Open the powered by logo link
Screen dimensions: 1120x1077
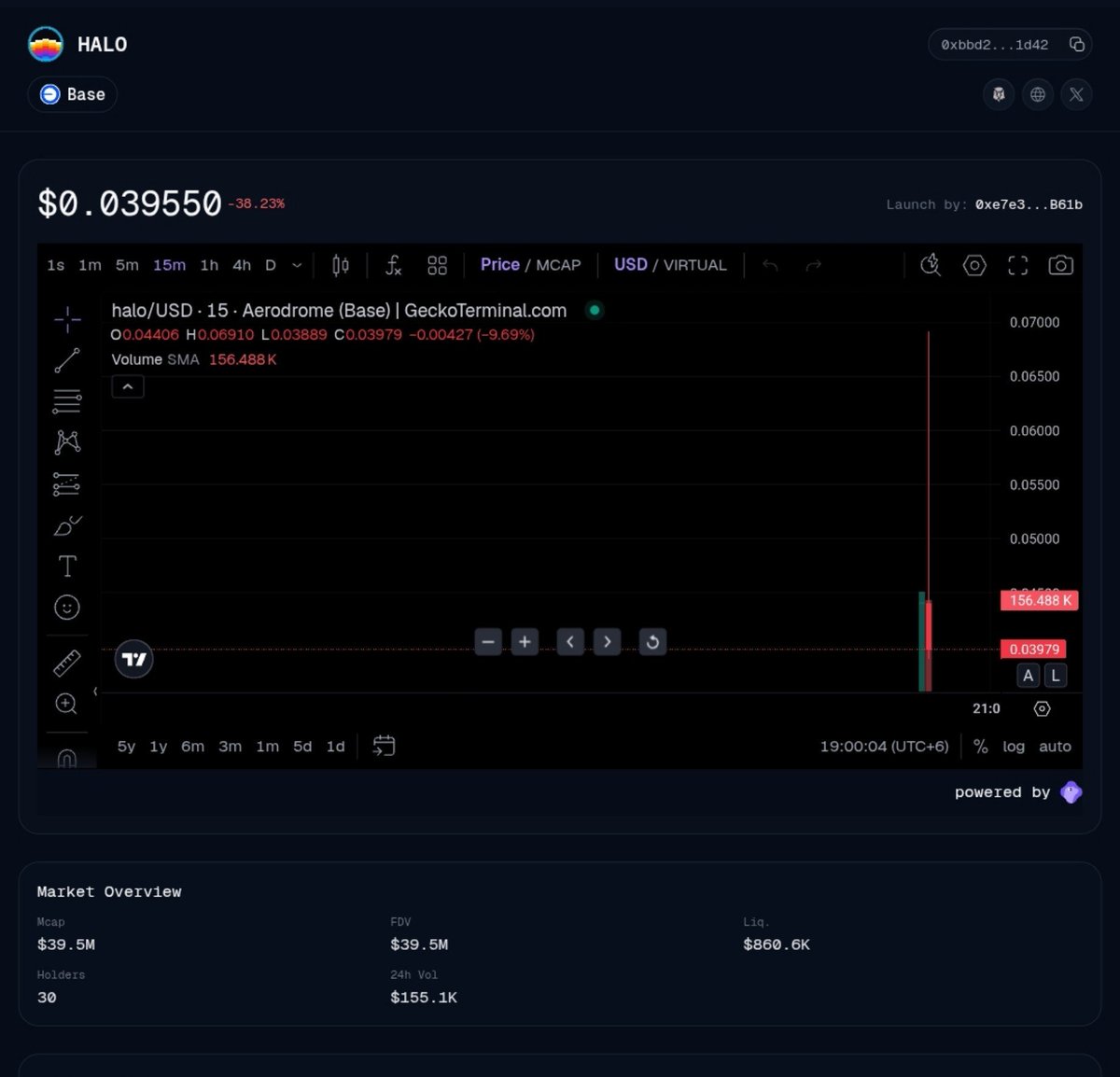tap(1071, 792)
